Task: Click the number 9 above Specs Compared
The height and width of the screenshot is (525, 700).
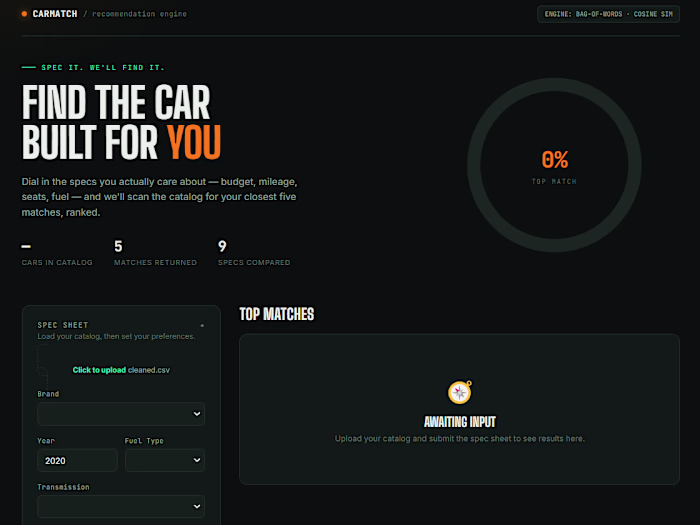Action: tap(222, 246)
